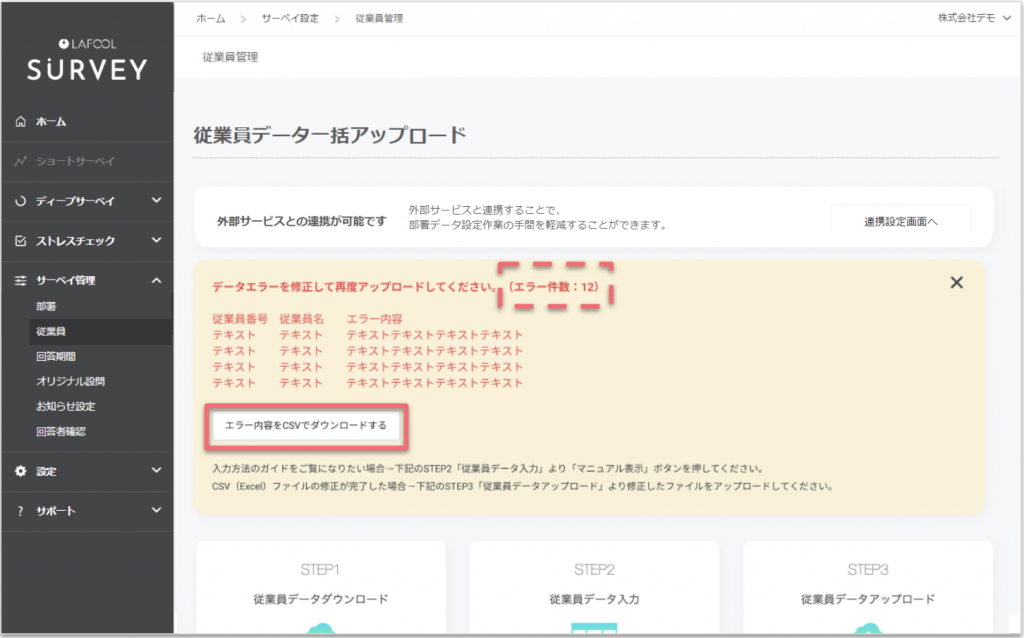The height and width of the screenshot is (638, 1024).
Task: Click the home icon in sidebar
Action: [x=21, y=122]
